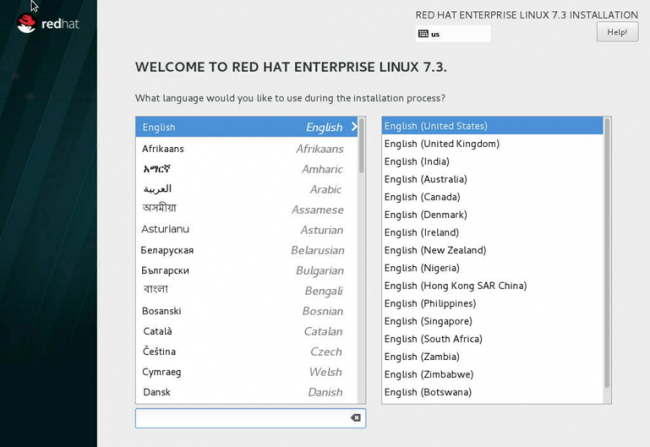The width and height of the screenshot is (650, 447).
Task: Choose English (Denmark) locale
Action: (492, 215)
